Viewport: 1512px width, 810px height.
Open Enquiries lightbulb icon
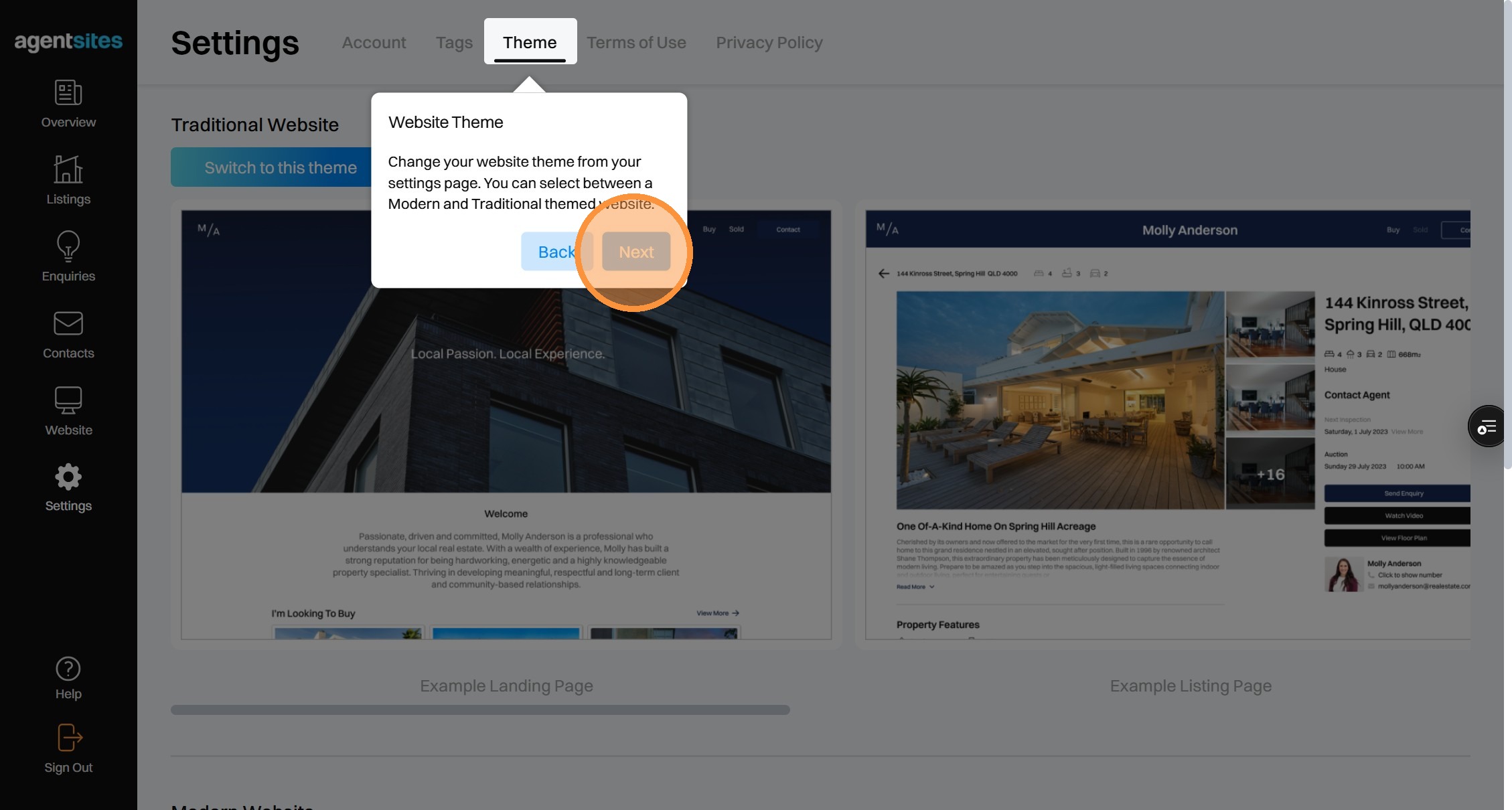click(68, 246)
